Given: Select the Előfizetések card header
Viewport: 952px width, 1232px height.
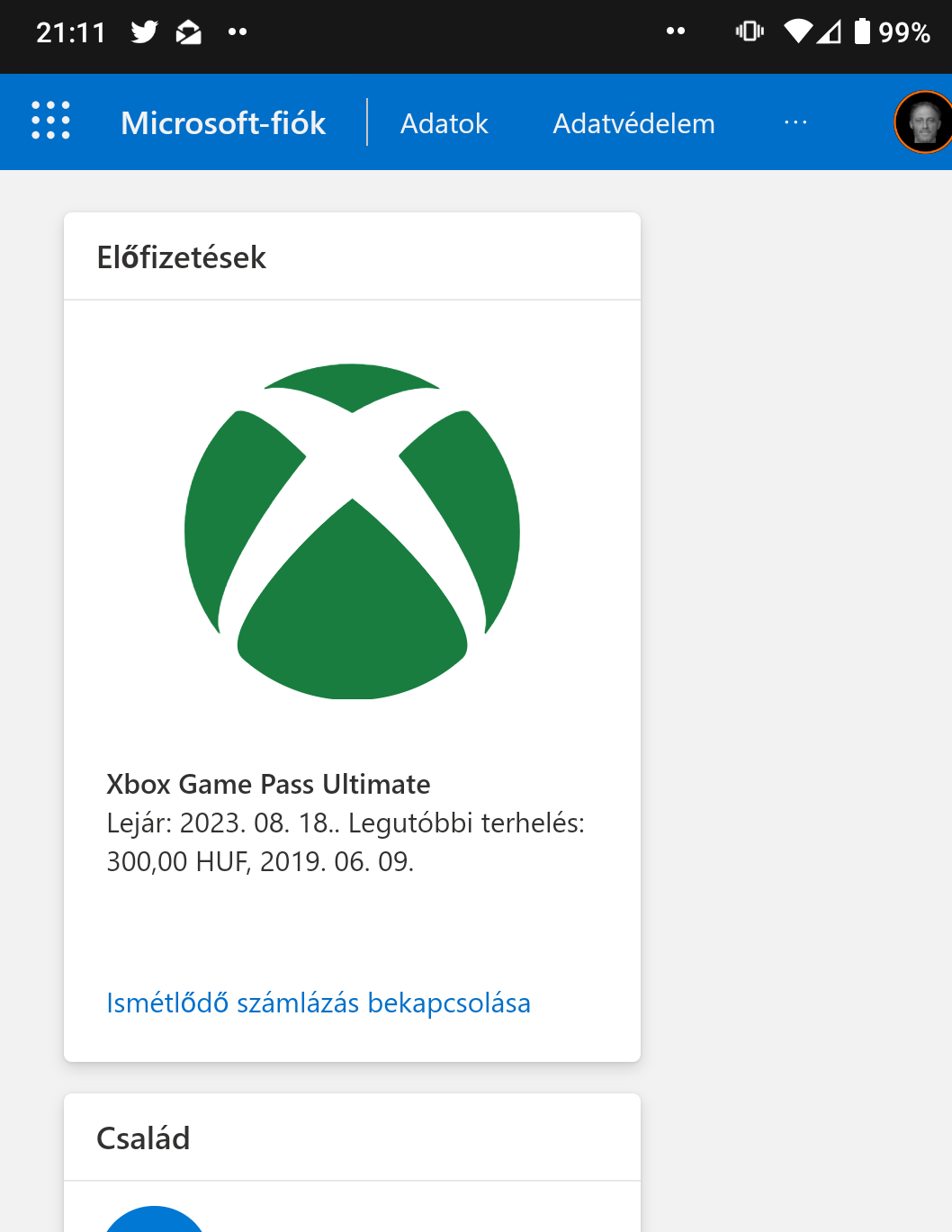Looking at the screenshot, I should tap(352, 256).
